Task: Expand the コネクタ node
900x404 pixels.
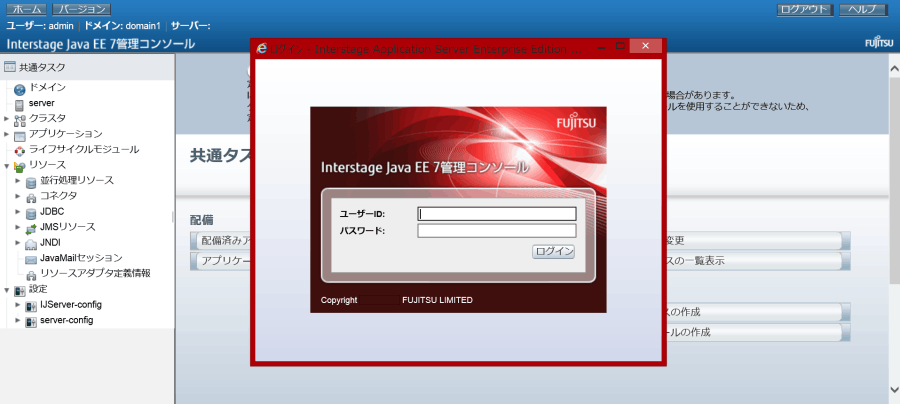Action: (x=18, y=196)
